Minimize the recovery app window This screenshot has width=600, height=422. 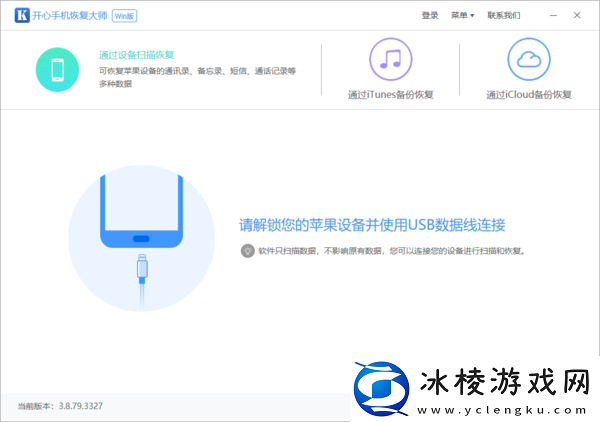553,15
